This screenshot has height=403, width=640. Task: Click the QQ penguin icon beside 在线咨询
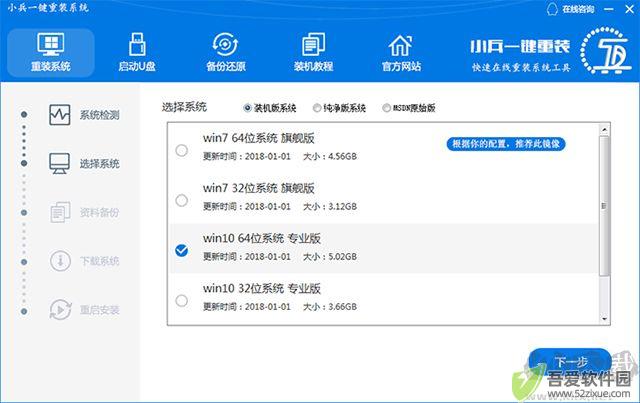coord(552,9)
